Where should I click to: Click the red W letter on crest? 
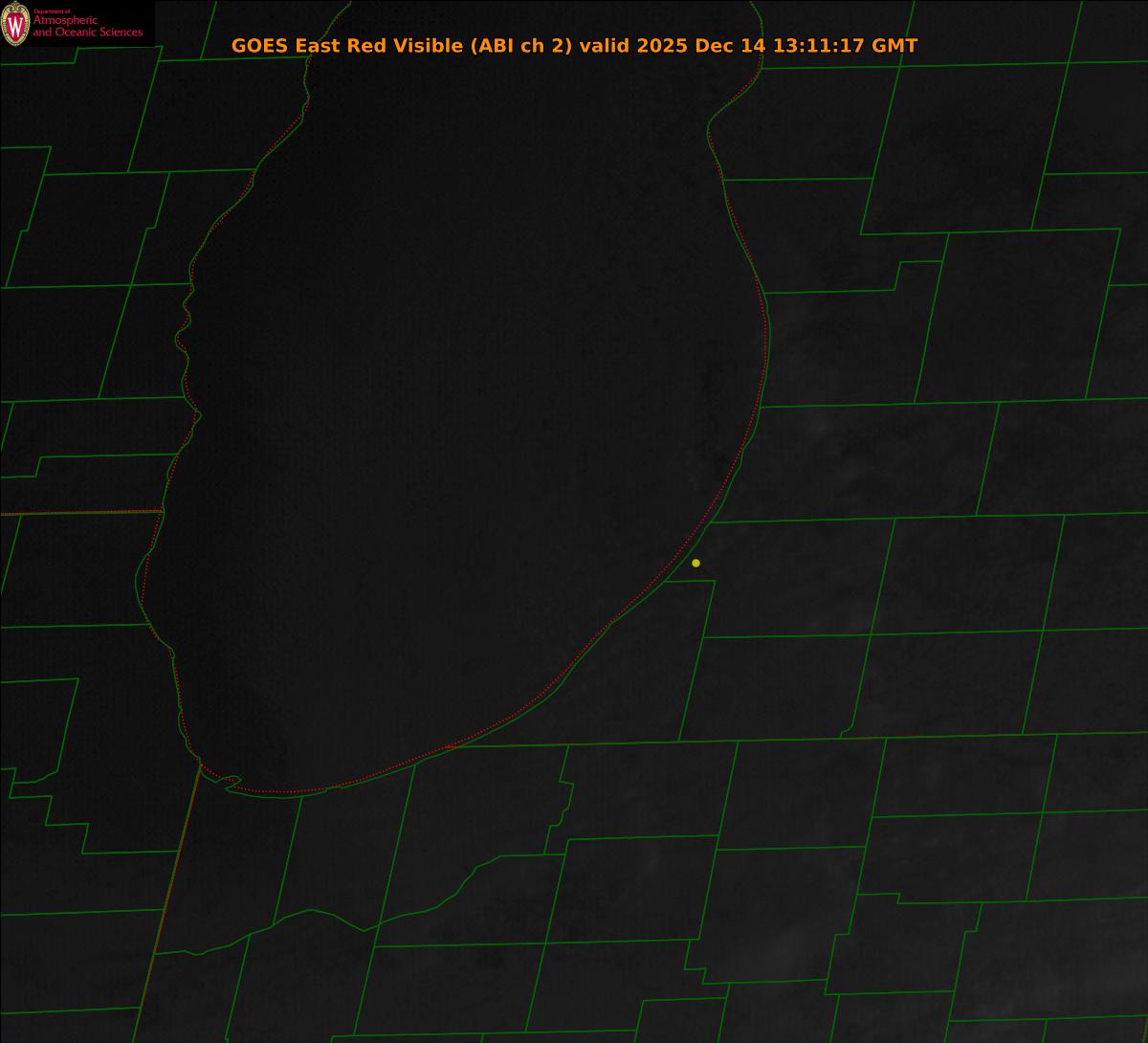pyautogui.click(x=15, y=26)
